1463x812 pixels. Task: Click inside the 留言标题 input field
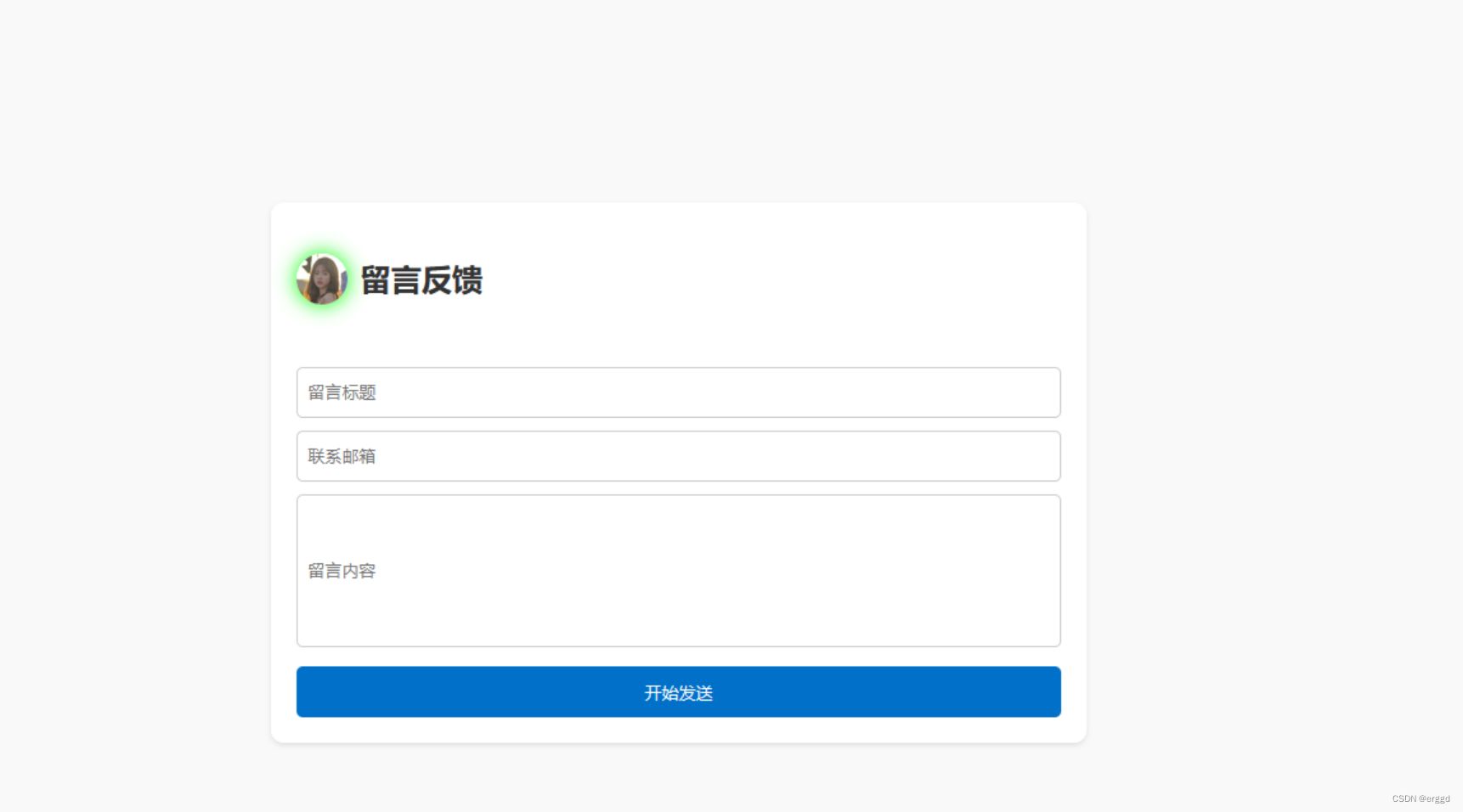click(678, 392)
